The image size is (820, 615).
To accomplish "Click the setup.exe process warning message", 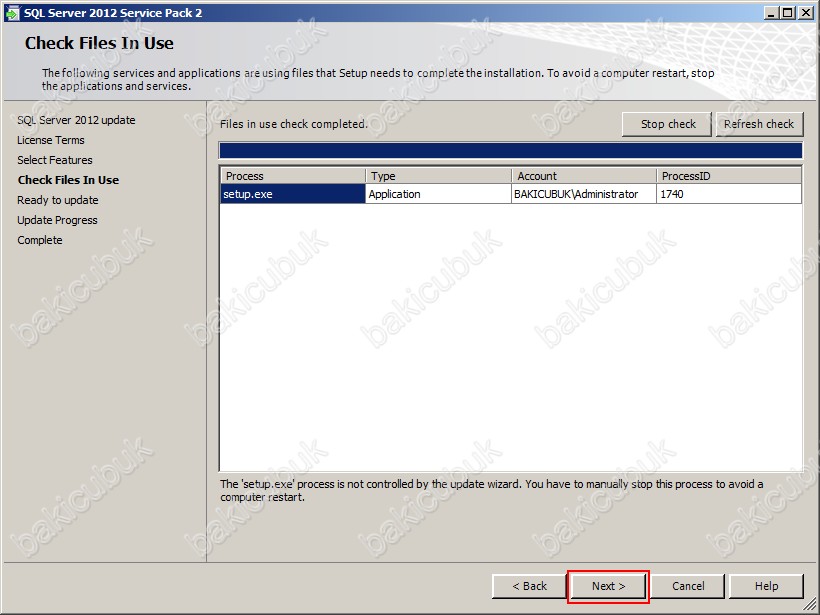I will click(492, 491).
